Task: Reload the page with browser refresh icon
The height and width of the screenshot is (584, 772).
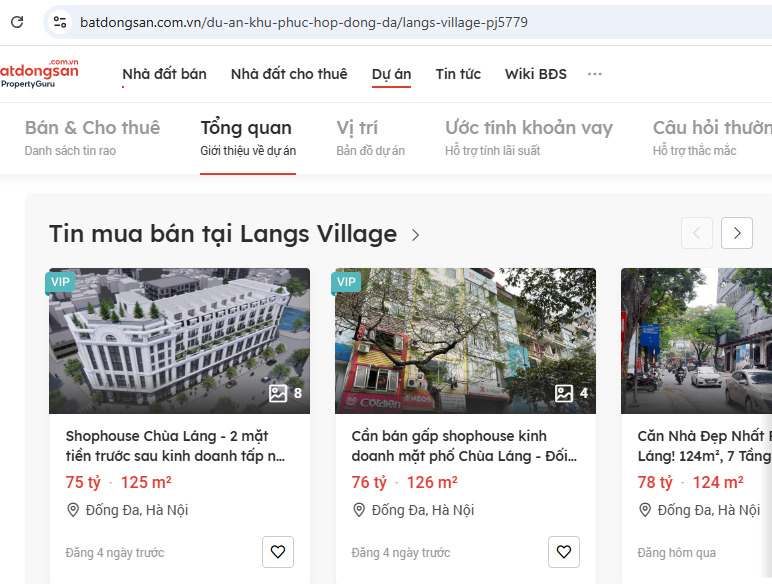Action: pos(17,22)
